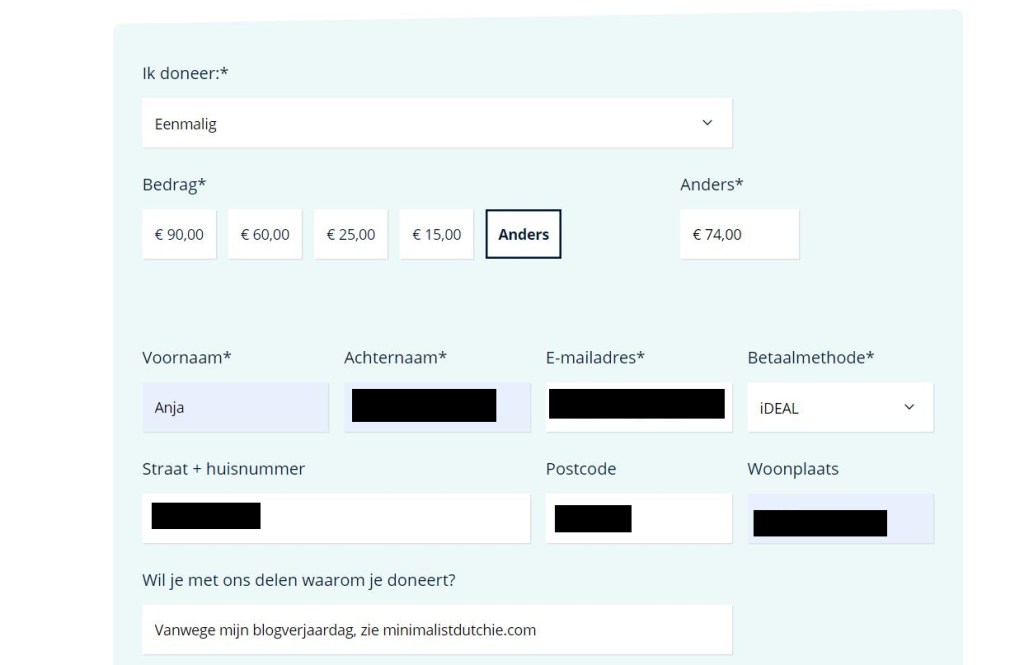Viewport: 1024px width, 665px height.
Task: Open the 'Ik doneer' frequency dropdown
Action: pyautogui.click(x=436, y=123)
